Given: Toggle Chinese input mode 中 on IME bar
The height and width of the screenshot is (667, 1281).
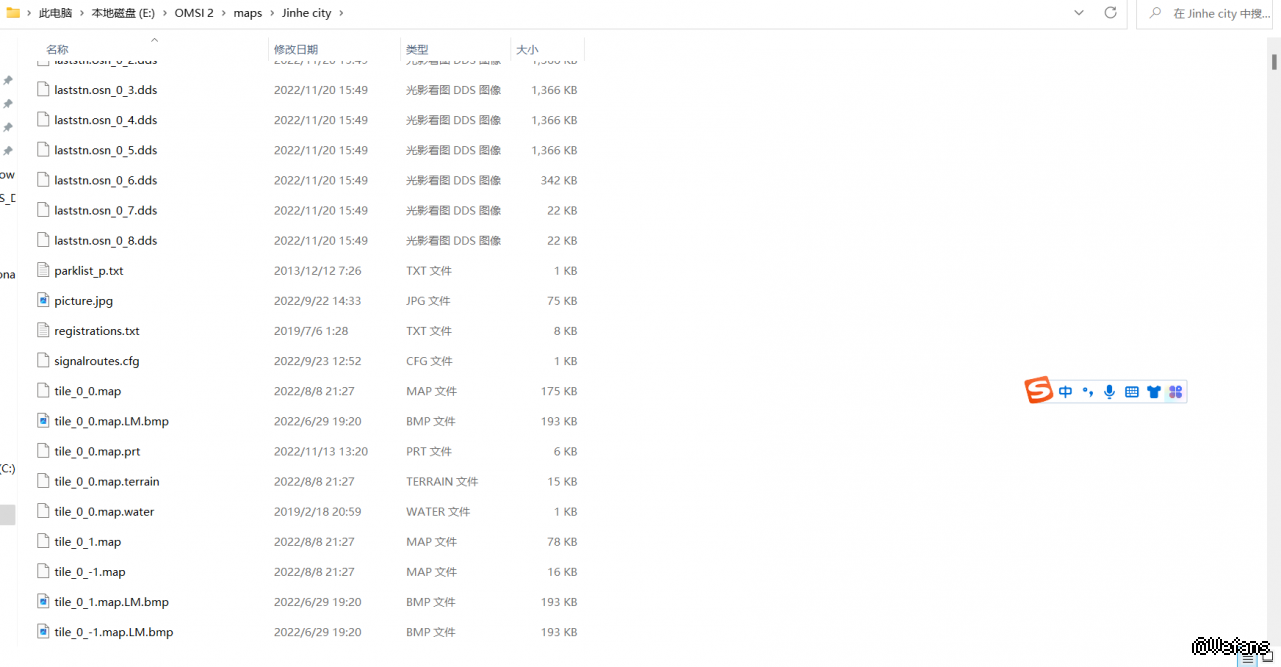Looking at the screenshot, I should click(1065, 392).
